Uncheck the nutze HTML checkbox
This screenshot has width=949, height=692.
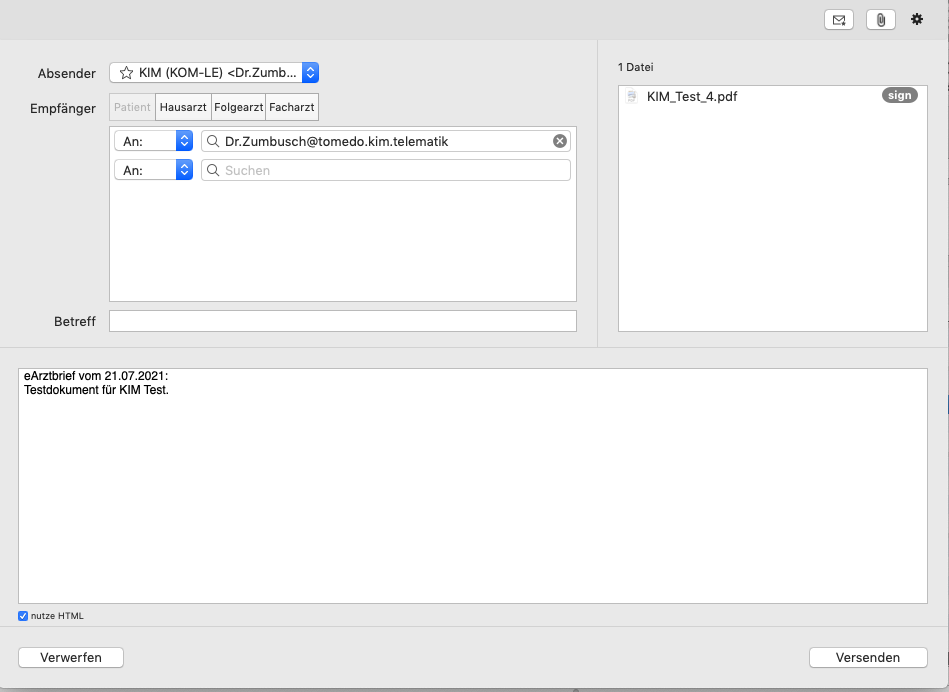pos(23,616)
